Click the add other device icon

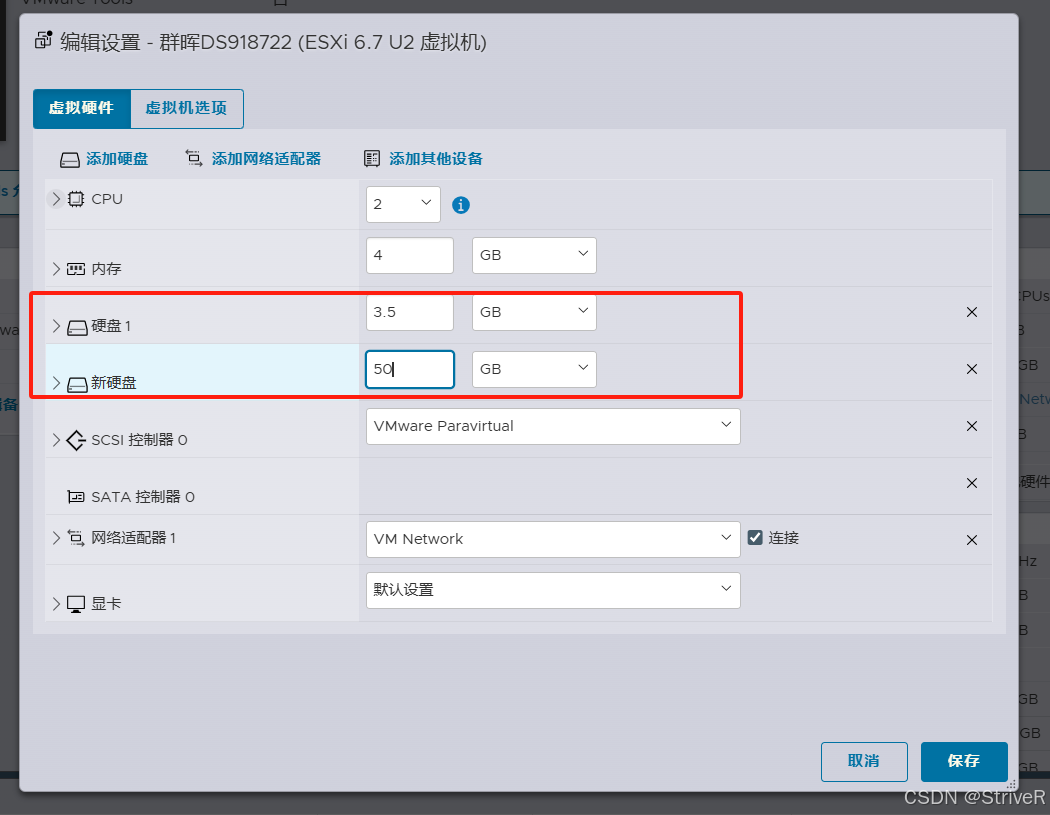(x=372, y=159)
